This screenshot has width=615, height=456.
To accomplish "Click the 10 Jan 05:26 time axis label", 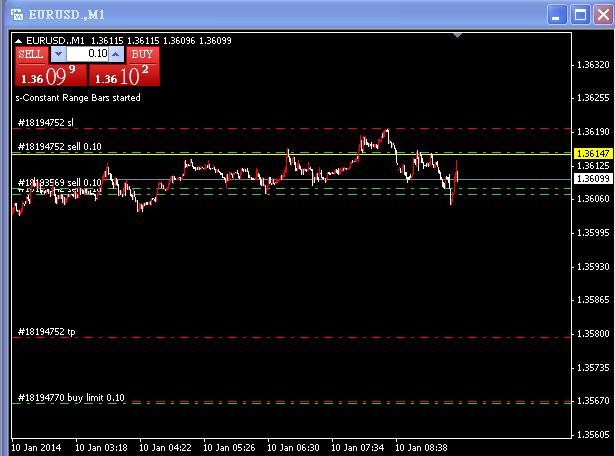I will [229, 447].
